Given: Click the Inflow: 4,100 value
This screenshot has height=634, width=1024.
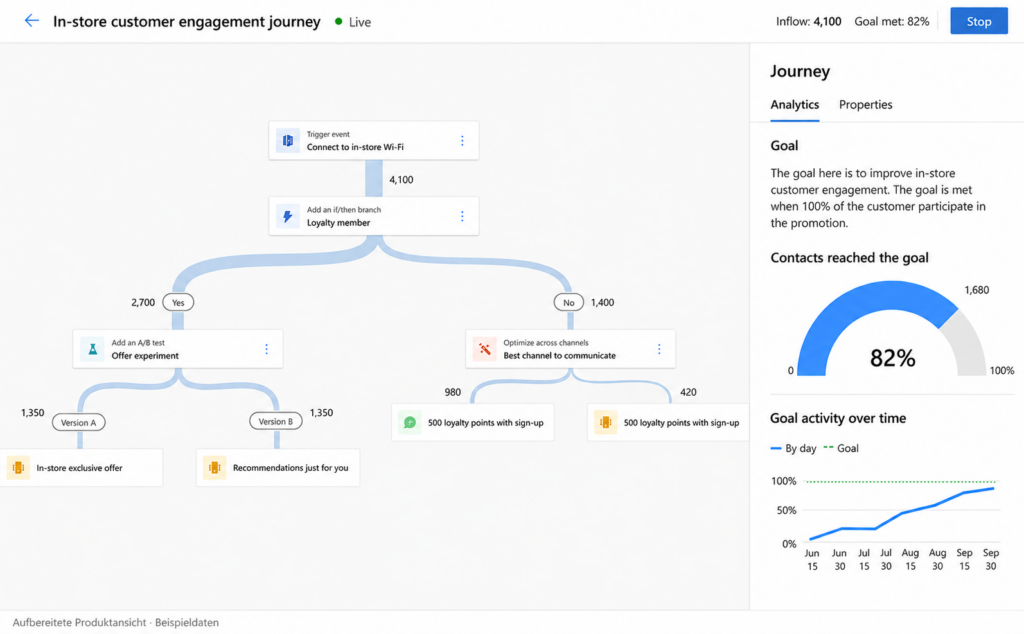Looking at the screenshot, I should [808, 22].
